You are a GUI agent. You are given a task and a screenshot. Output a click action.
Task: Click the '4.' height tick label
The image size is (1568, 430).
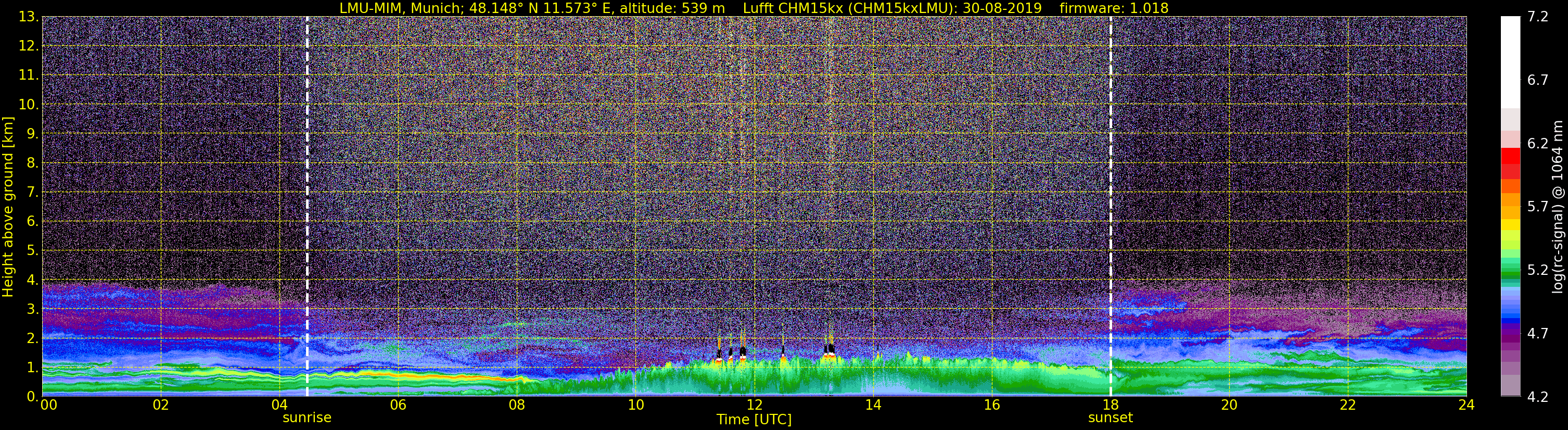click(33, 280)
